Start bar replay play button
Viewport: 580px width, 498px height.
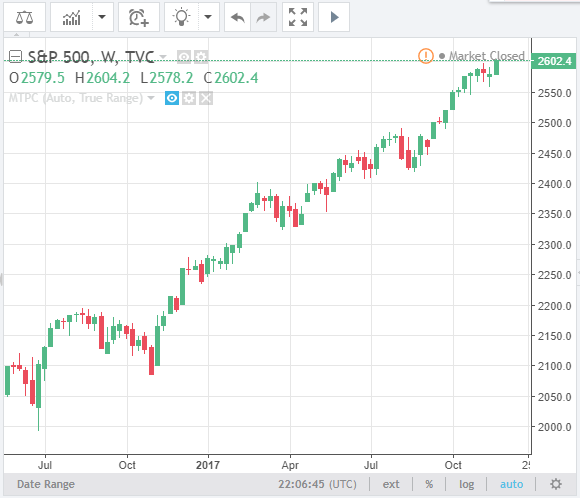(334, 17)
